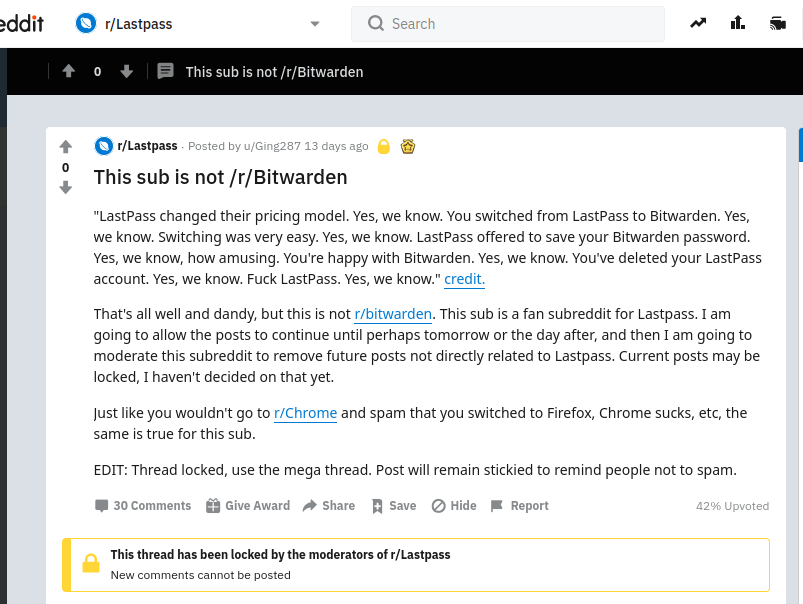Upvote the post beside r/Lastpass title

click(66, 147)
